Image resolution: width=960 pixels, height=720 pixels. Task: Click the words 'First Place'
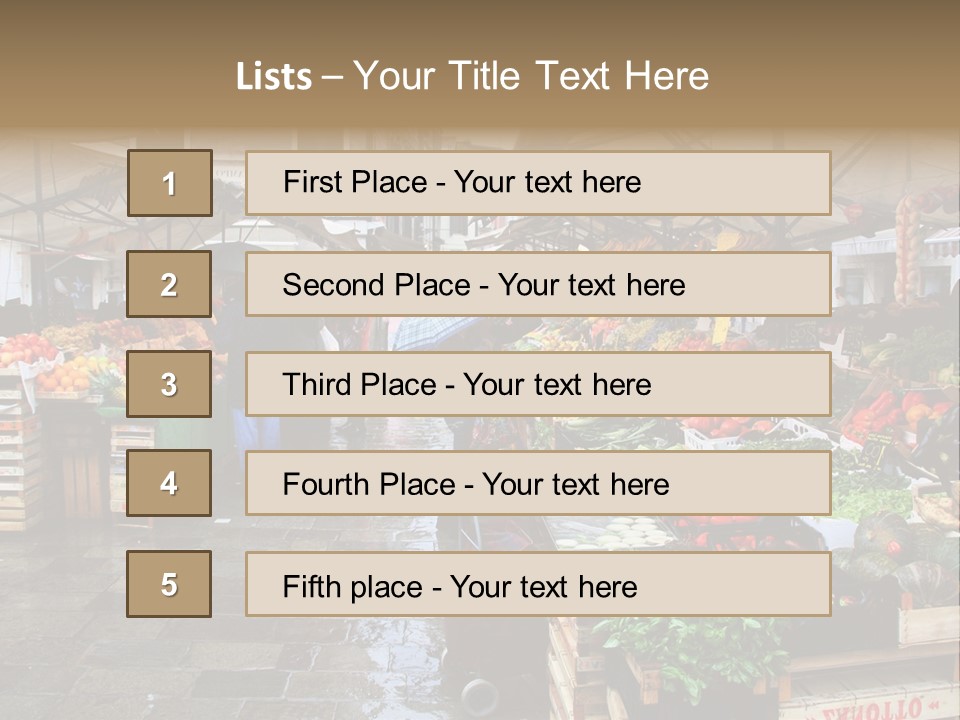(x=355, y=182)
